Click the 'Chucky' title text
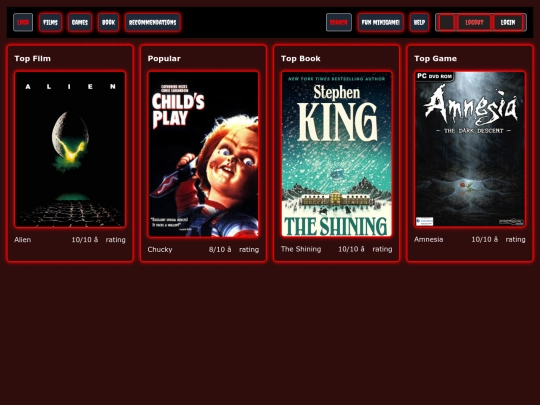The width and height of the screenshot is (540, 405). click(160, 249)
